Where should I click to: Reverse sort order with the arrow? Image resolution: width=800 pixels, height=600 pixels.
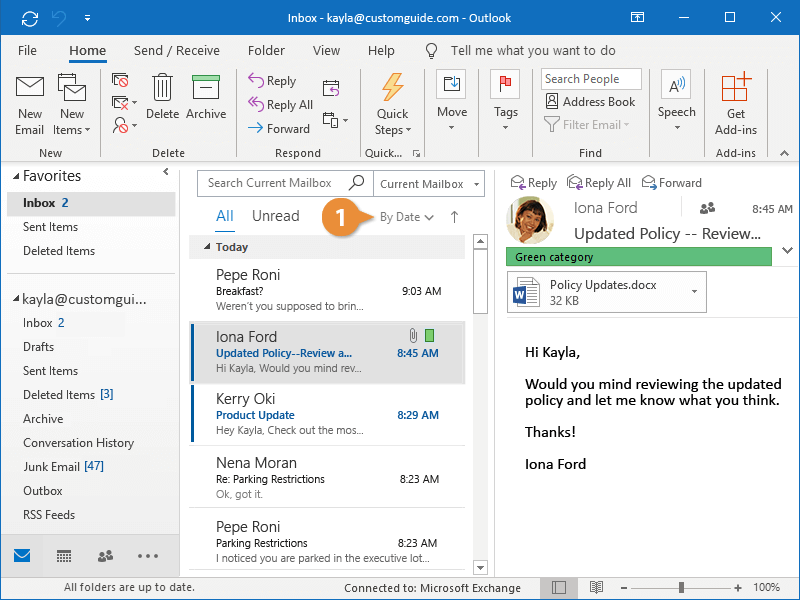pyautogui.click(x=454, y=217)
